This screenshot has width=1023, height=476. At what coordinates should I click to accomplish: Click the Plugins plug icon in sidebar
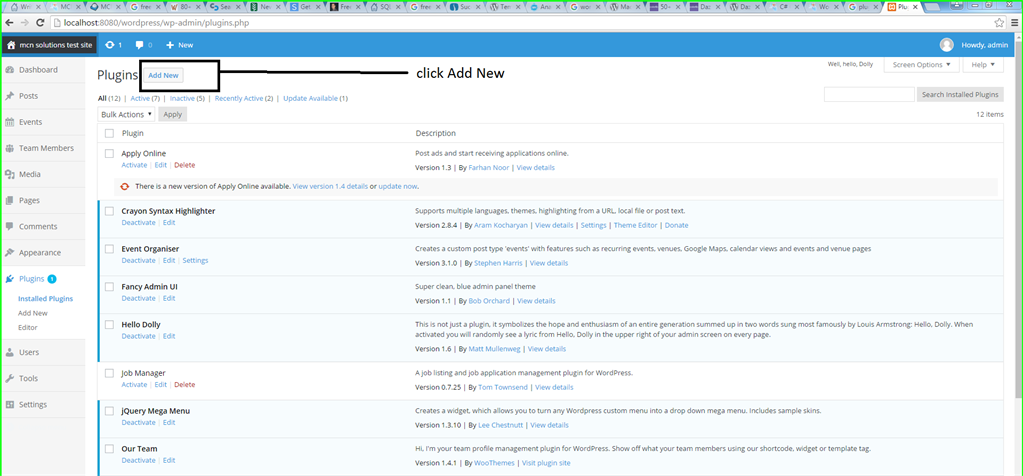tap(10, 279)
